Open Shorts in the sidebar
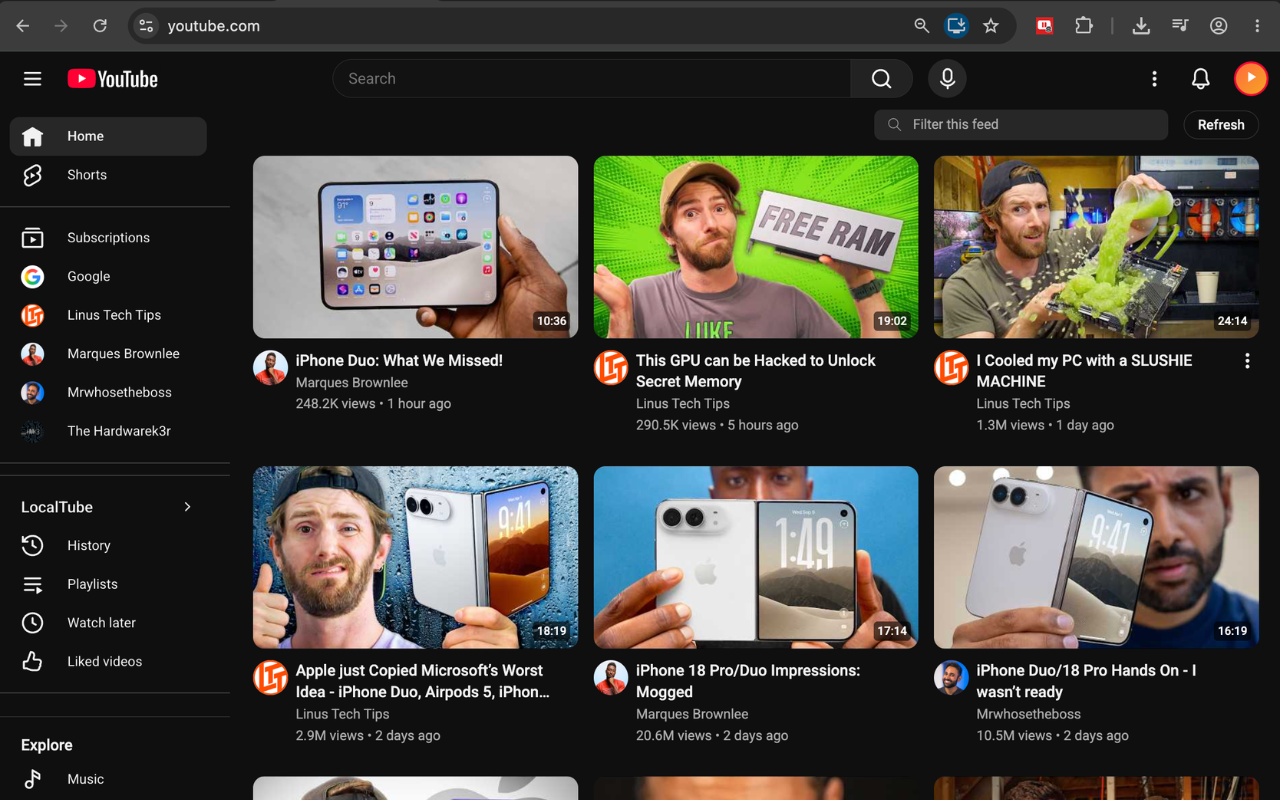The height and width of the screenshot is (800, 1280). [x=108, y=175]
